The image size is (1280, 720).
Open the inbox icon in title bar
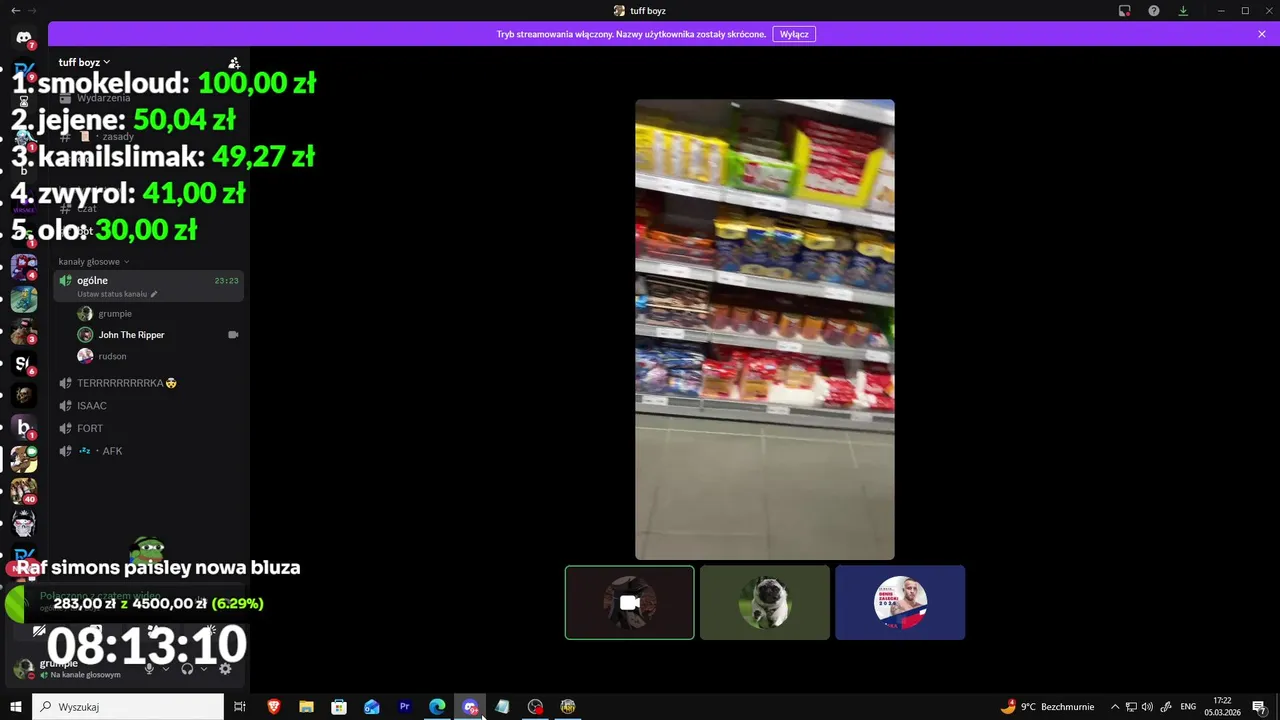pyautogui.click(x=1125, y=11)
